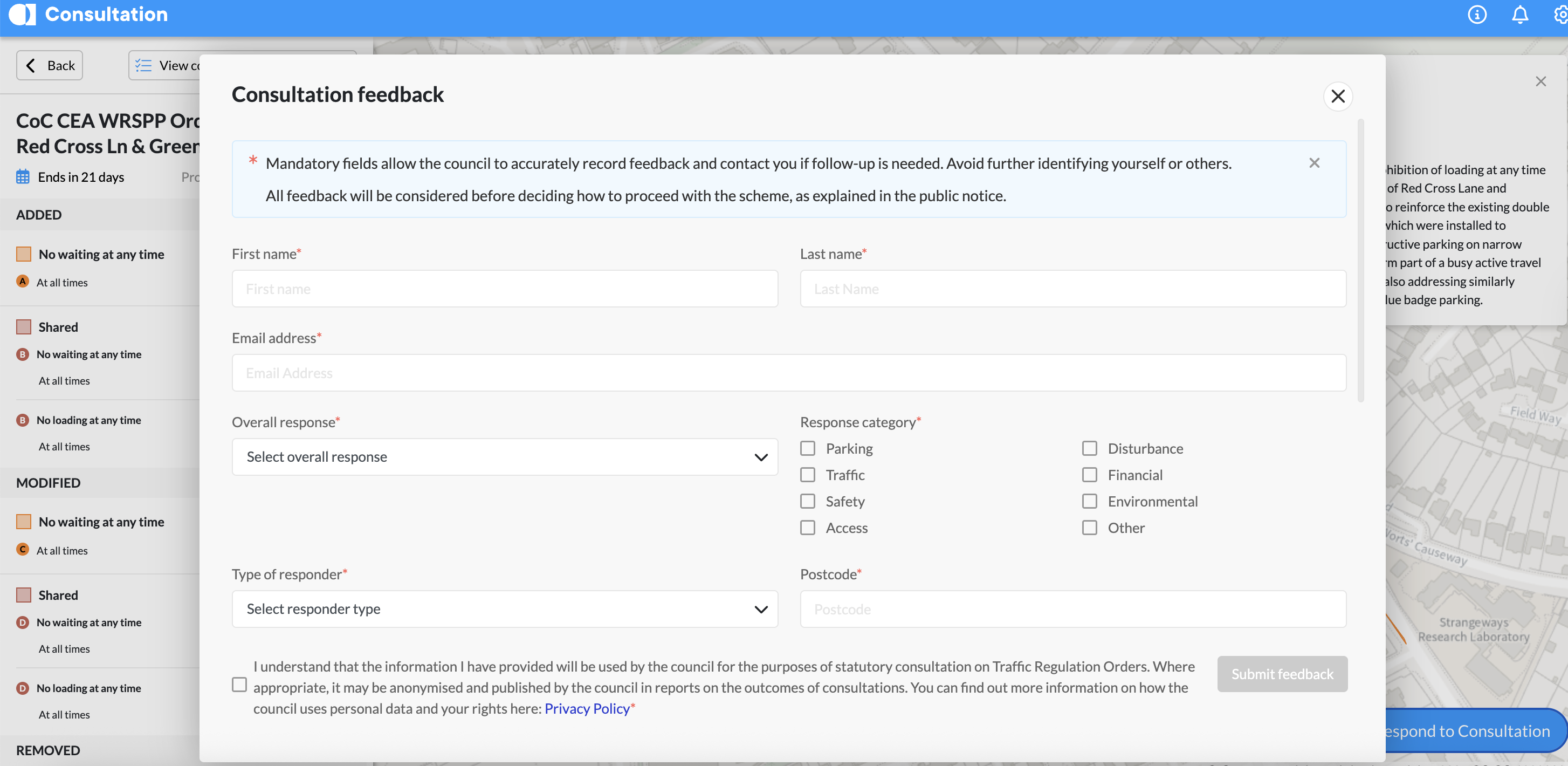1568x766 pixels.
Task: Check the Other response category
Action: click(x=1090, y=528)
